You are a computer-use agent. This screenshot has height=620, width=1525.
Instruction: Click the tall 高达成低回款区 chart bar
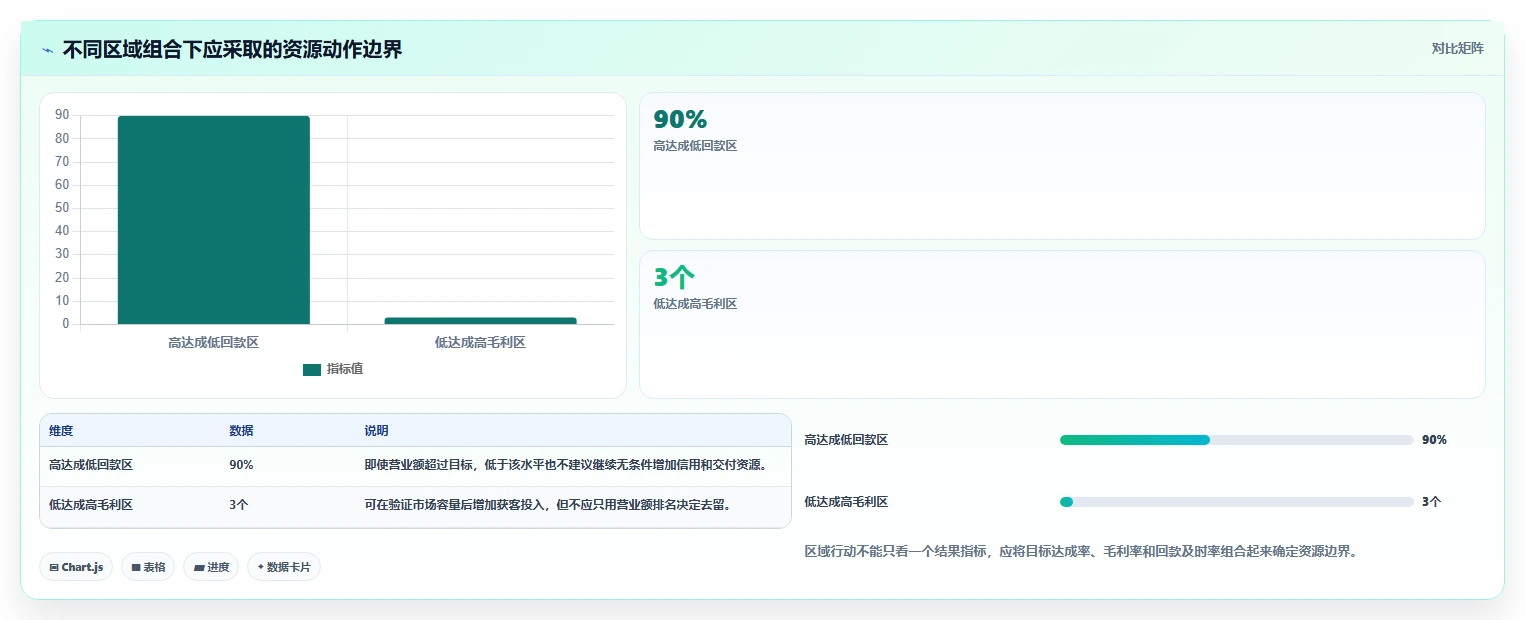(214, 220)
